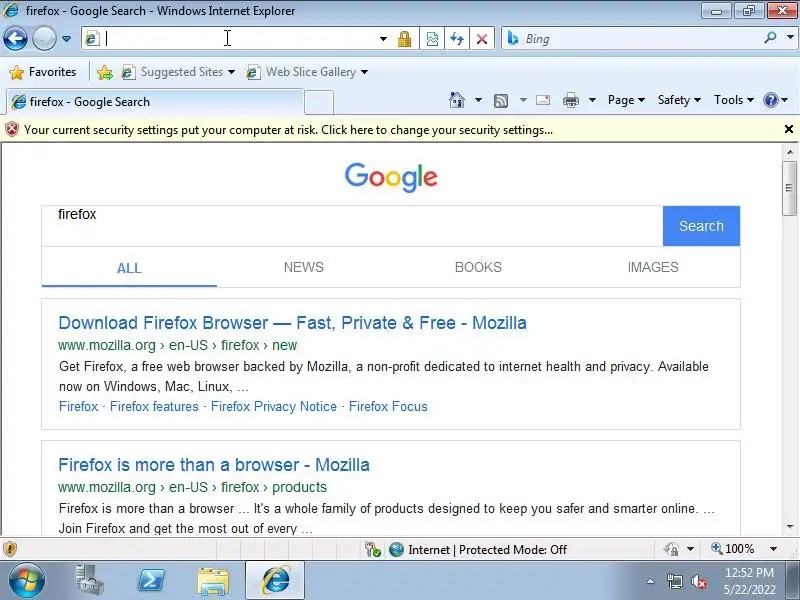Click the status bar shield icon
800x600 pixels.
10,549
